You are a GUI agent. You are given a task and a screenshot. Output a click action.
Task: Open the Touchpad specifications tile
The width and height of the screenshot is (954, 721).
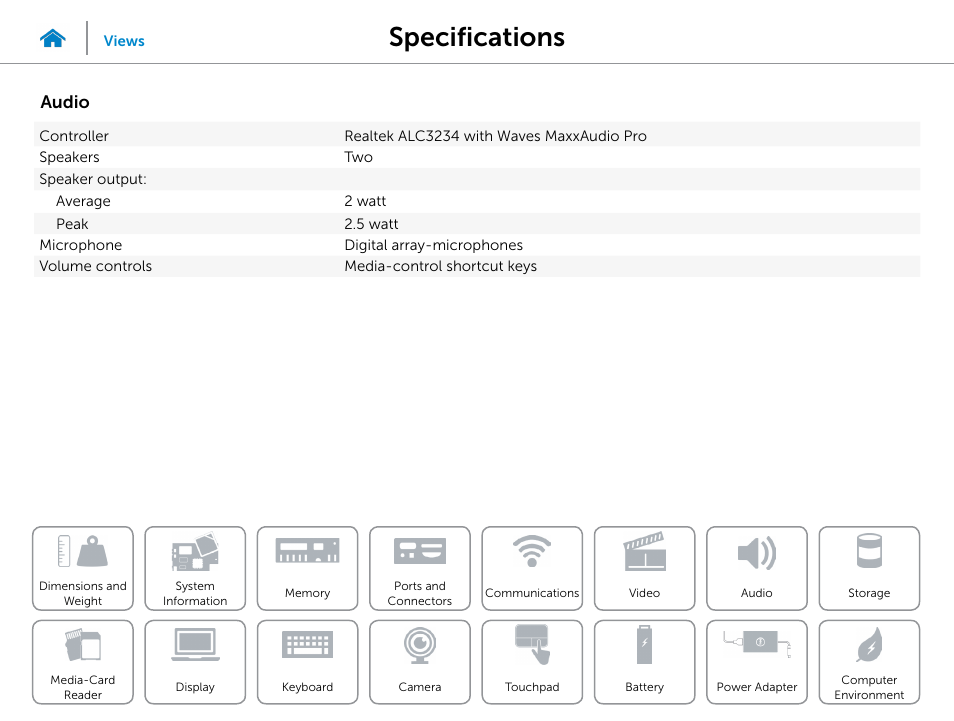[532, 662]
